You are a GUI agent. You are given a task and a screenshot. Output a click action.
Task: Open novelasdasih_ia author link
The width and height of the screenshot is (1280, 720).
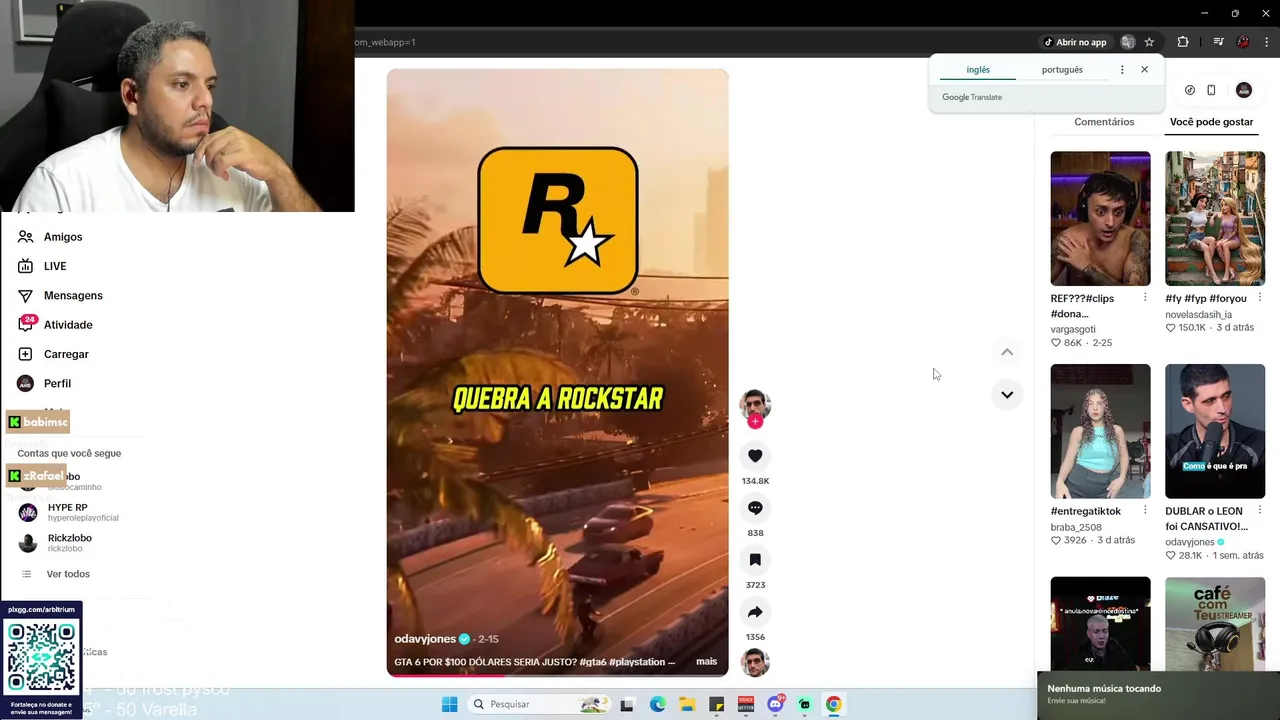coord(1198,314)
